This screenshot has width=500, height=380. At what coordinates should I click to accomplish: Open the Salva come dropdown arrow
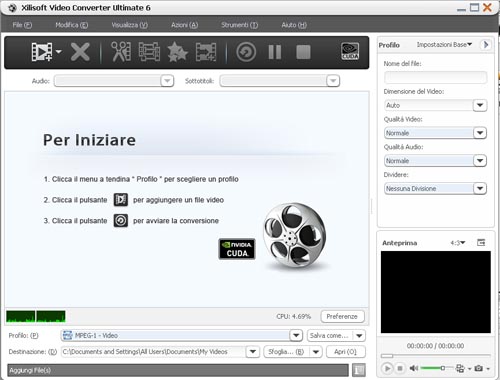pyautogui.click(x=359, y=335)
